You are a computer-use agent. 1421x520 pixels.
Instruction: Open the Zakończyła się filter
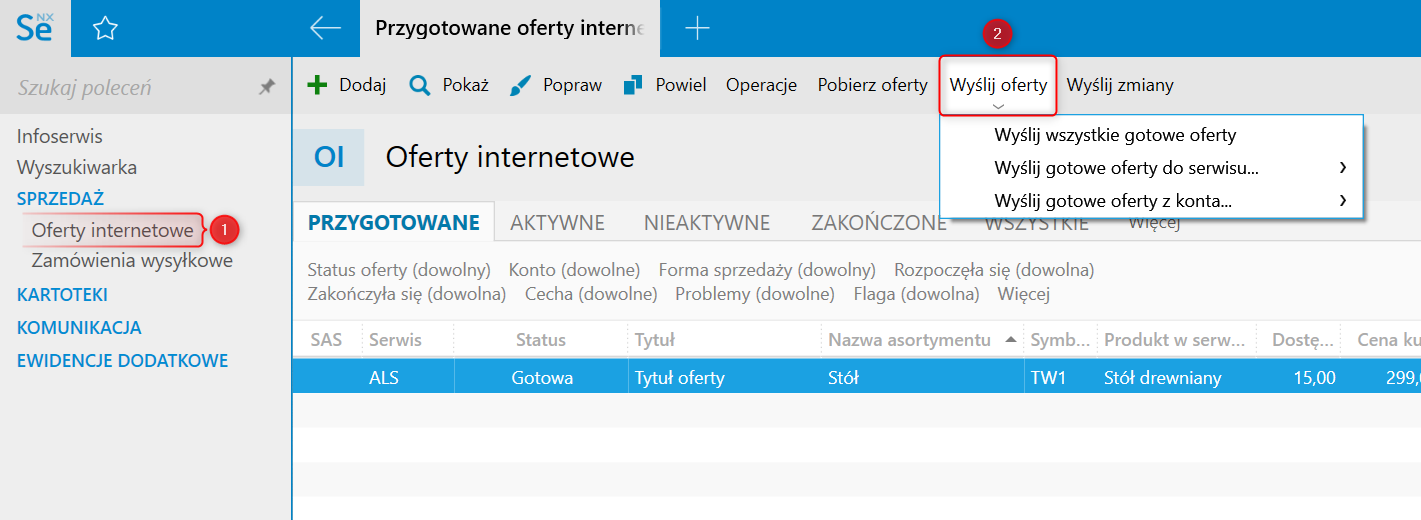[x=407, y=294]
